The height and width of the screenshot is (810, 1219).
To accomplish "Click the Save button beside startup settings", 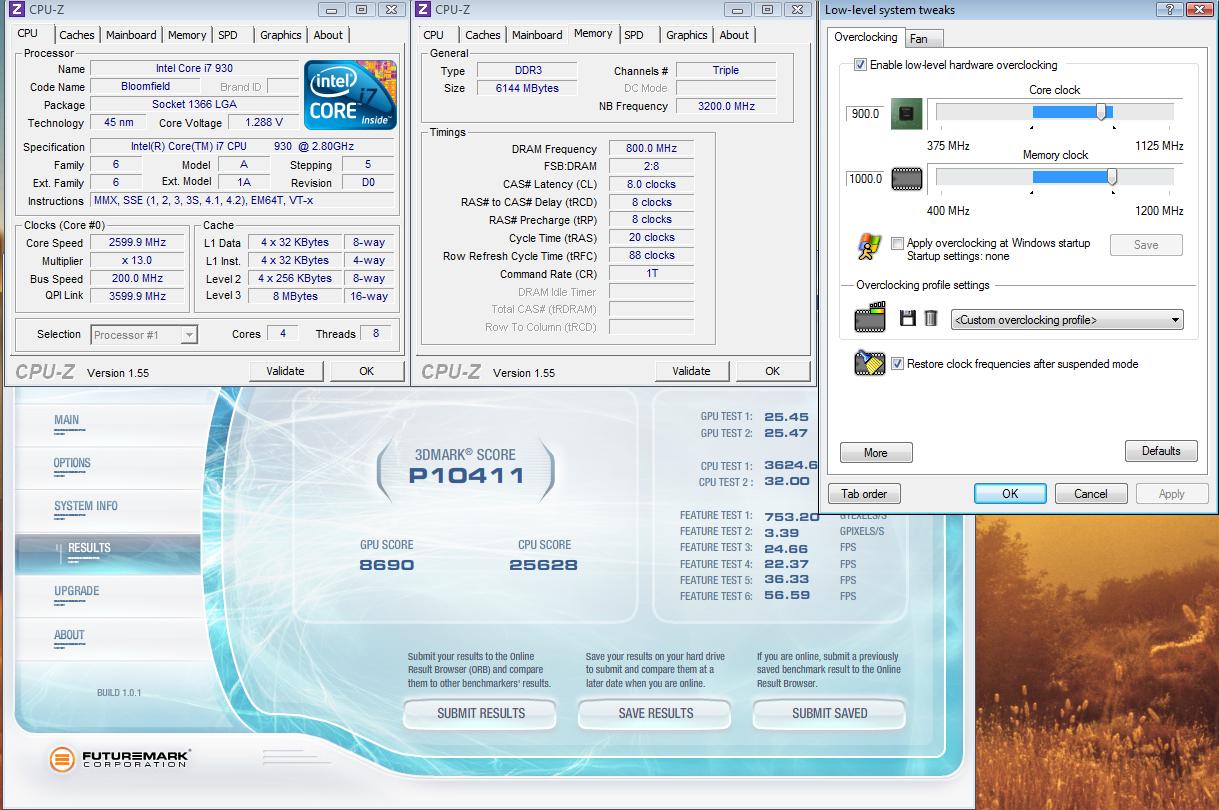I will click(x=1146, y=245).
